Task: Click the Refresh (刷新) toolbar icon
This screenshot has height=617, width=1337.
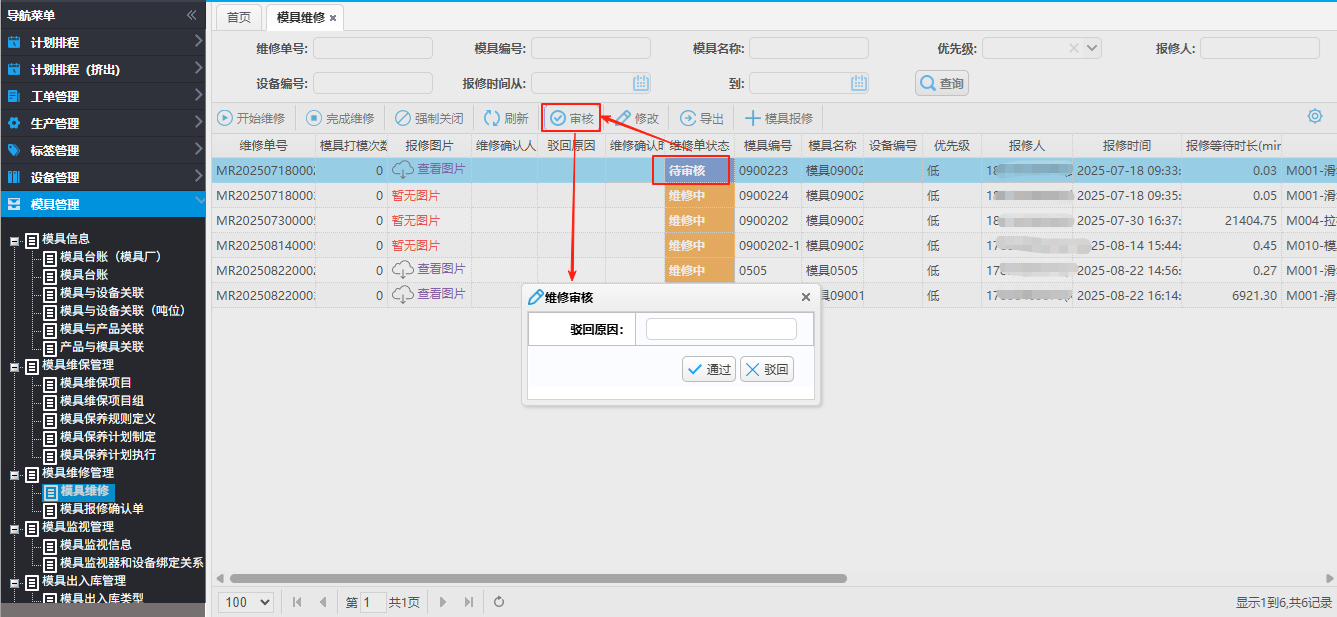Action: 492,118
